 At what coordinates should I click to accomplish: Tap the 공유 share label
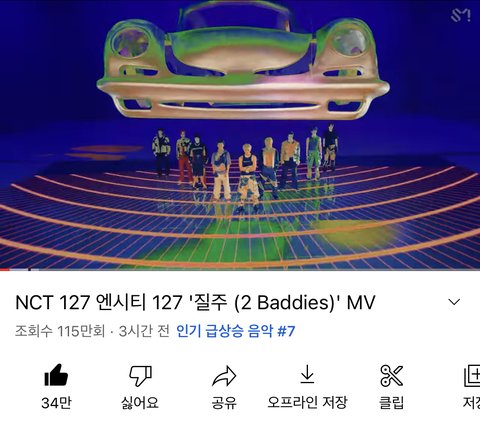pos(224,403)
